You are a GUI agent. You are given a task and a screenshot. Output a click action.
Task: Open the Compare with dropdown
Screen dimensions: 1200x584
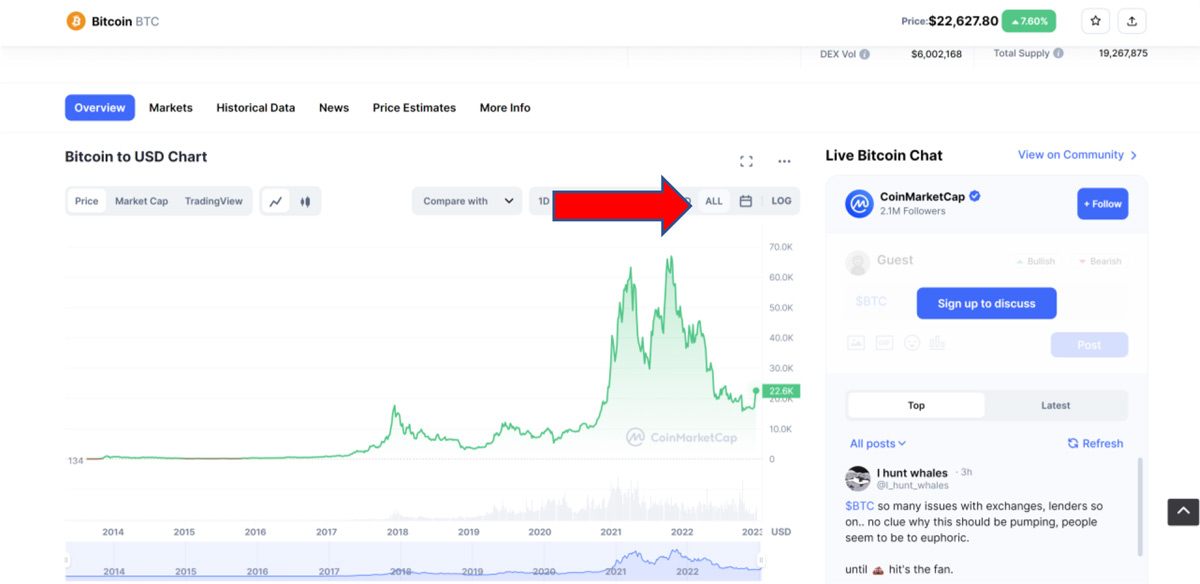tap(467, 201)
